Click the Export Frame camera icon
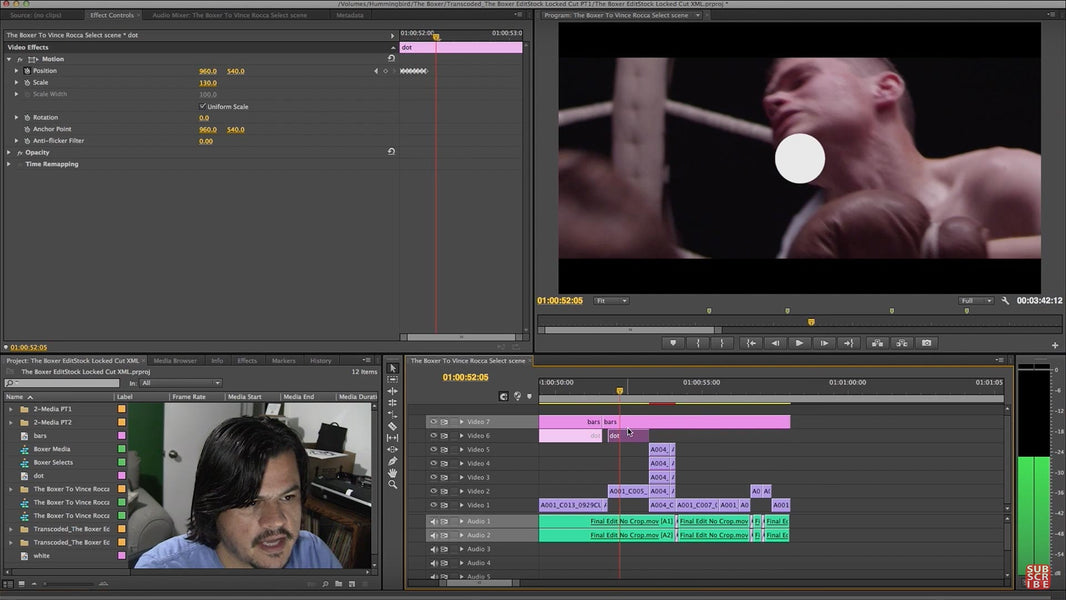Viewport: 1066px width, 600px height. [x=927, y=342]
